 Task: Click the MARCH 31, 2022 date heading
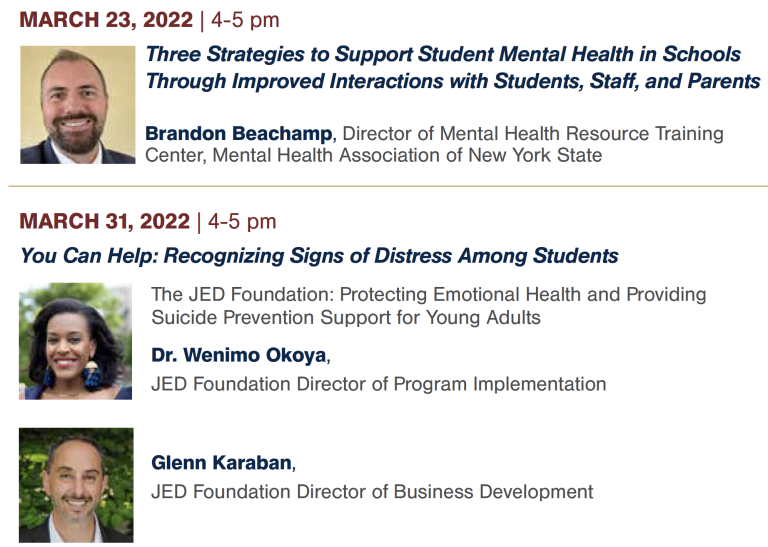click(x=104, y=221)
